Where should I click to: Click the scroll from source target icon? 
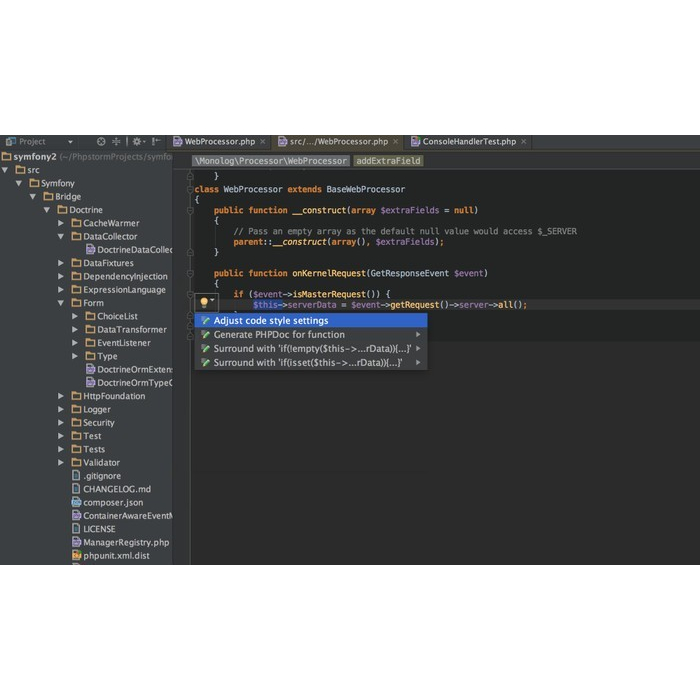(x=101, y=142)
